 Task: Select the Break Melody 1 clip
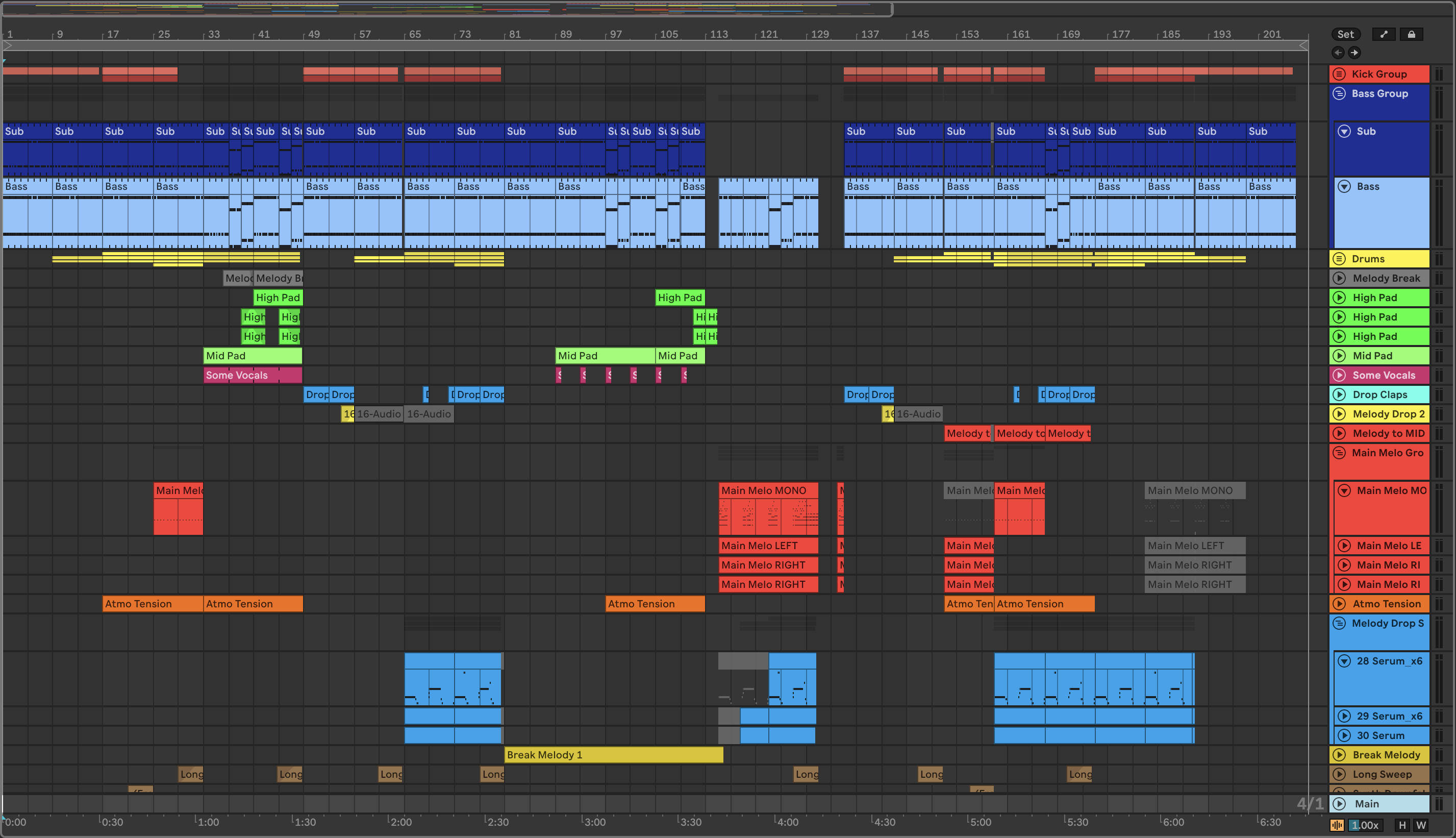pyautogui.click(x=613, y=755)
